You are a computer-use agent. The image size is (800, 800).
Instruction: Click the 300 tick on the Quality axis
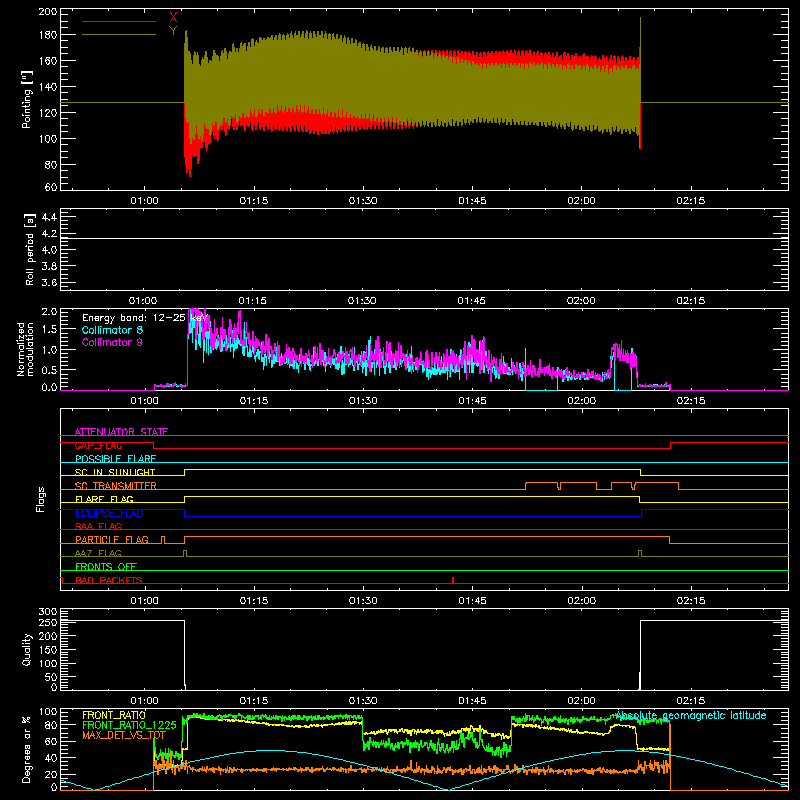48,612
